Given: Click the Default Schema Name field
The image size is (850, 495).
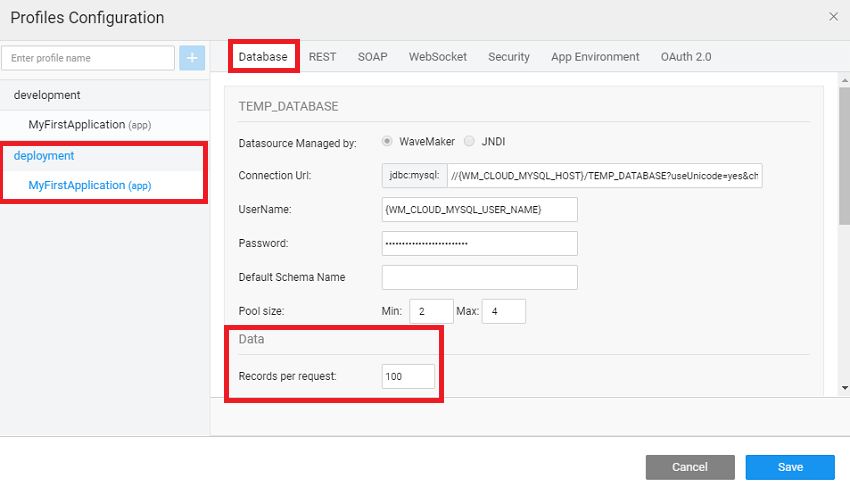Looking at the screenshot, I should [479, 277].
